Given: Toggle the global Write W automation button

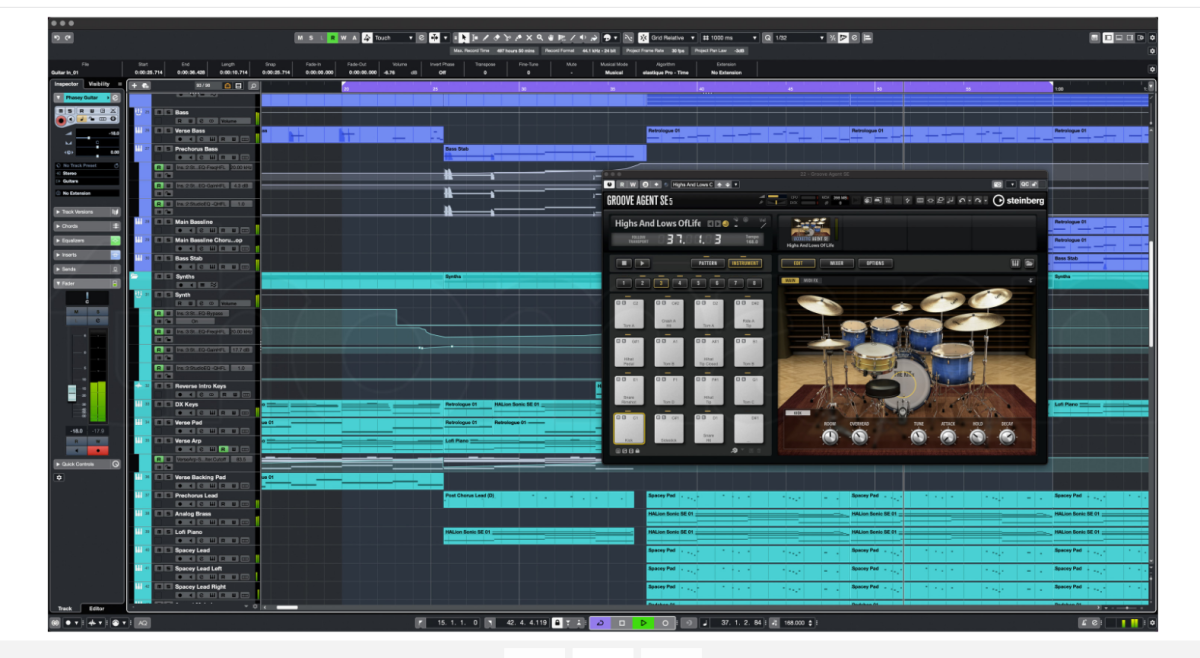Looking at the screenshot, I should coord(344,38).
